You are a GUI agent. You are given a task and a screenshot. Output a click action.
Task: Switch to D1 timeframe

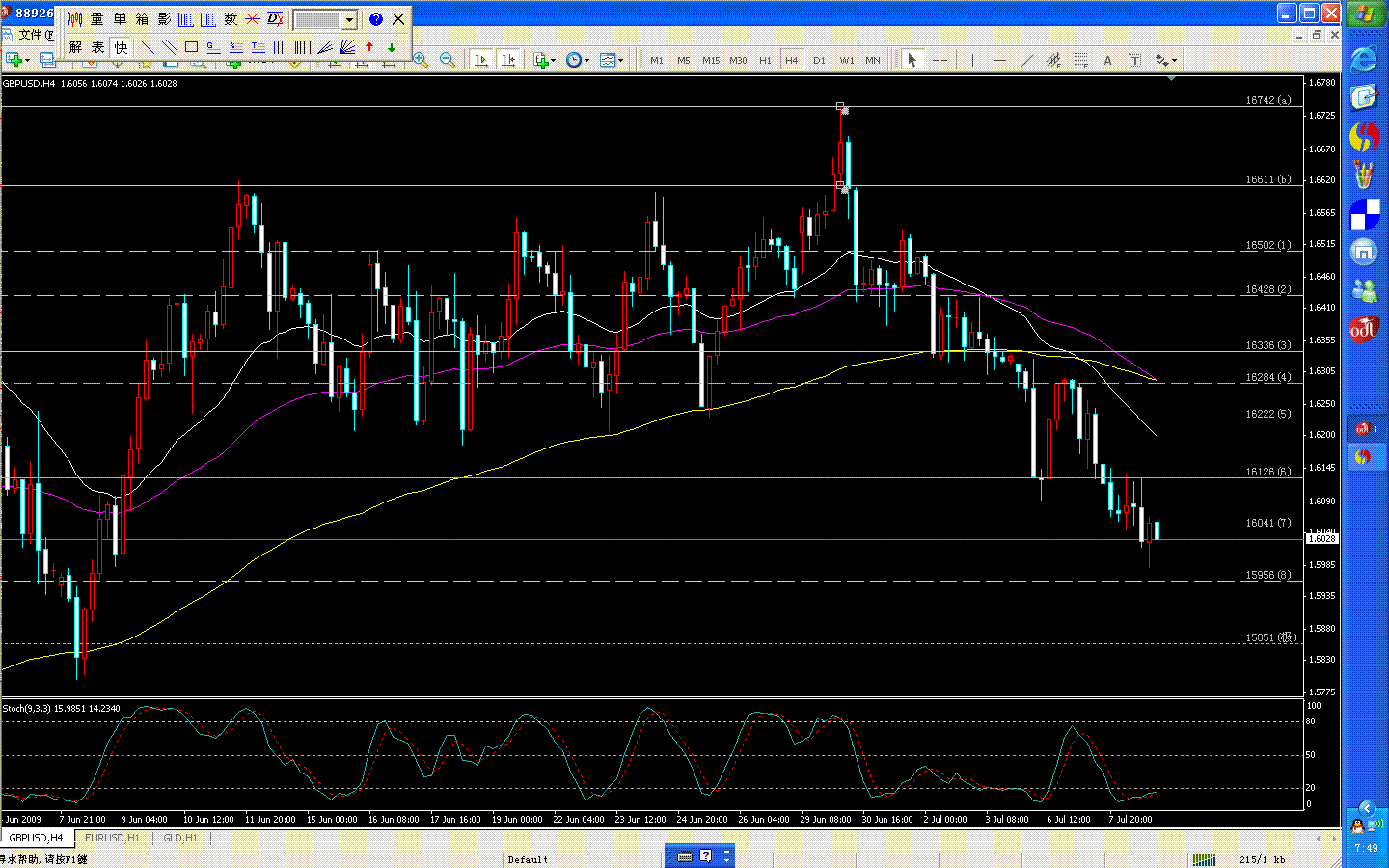pyautogui.click(x=819, y=60)
